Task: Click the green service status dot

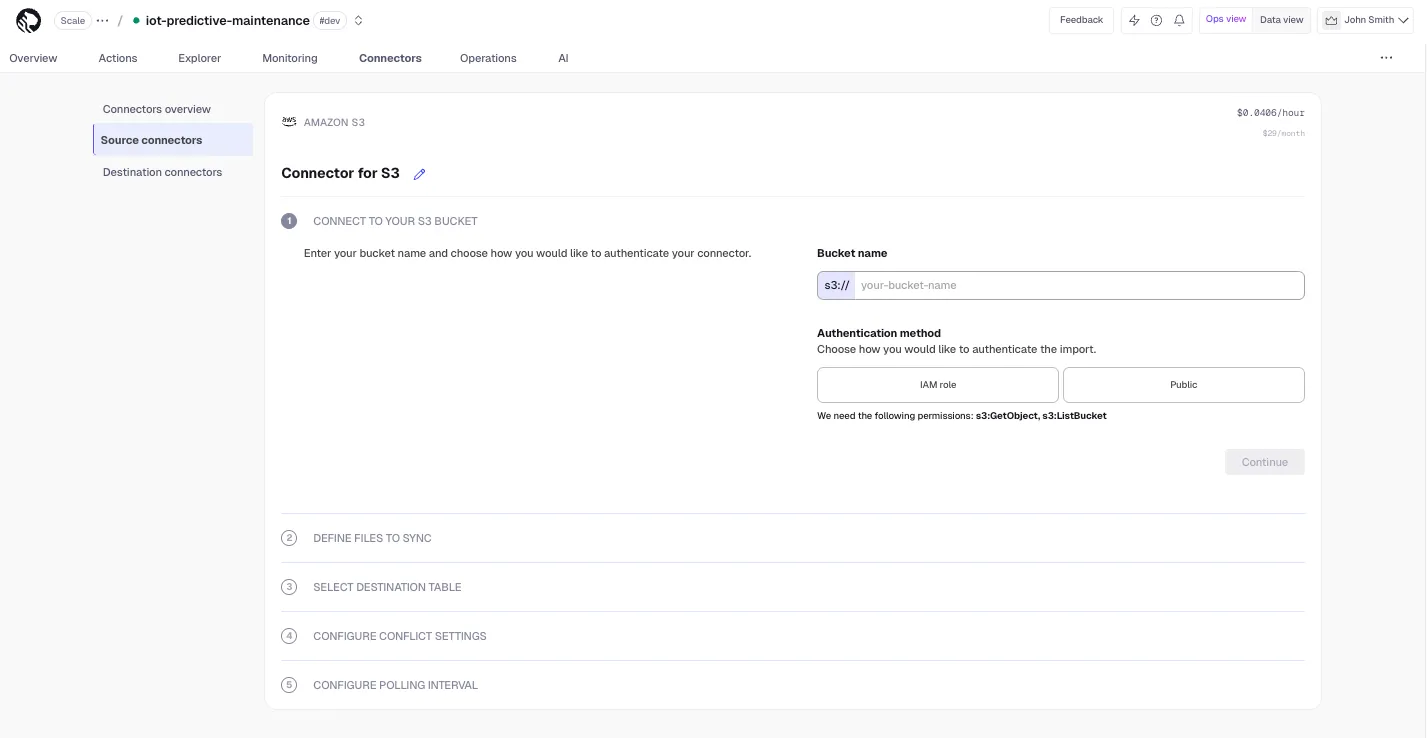Action: [136, 20]
